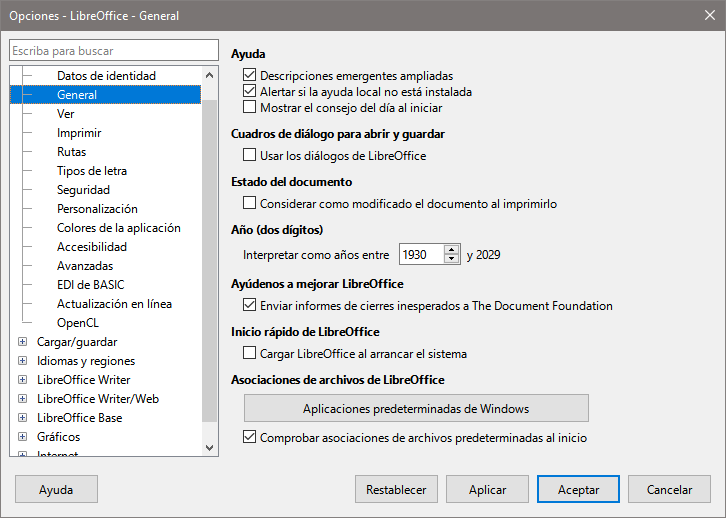Check Mostrar el consejo del día al iniciar
The image size is (726, 518).
[250, 107]
